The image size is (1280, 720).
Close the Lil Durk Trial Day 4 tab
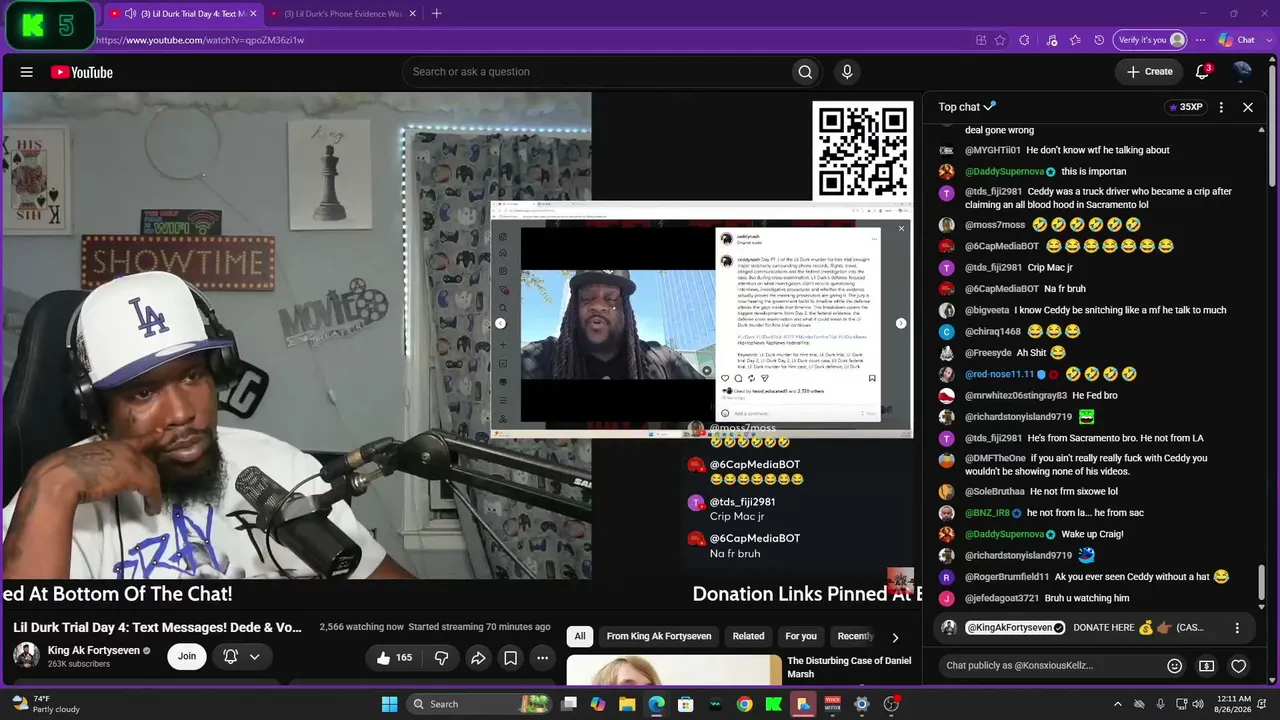click(253, 14)
